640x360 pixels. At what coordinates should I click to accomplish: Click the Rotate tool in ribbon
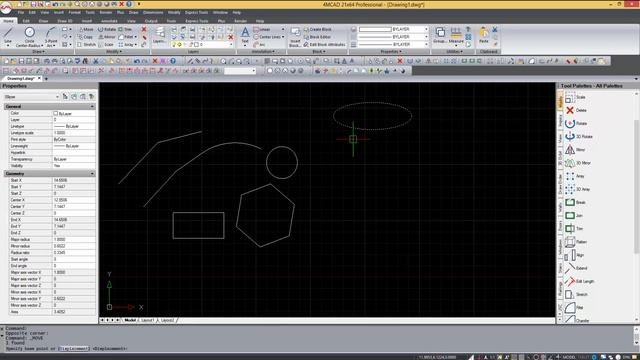pyautogui.click(x=107, y=29)
